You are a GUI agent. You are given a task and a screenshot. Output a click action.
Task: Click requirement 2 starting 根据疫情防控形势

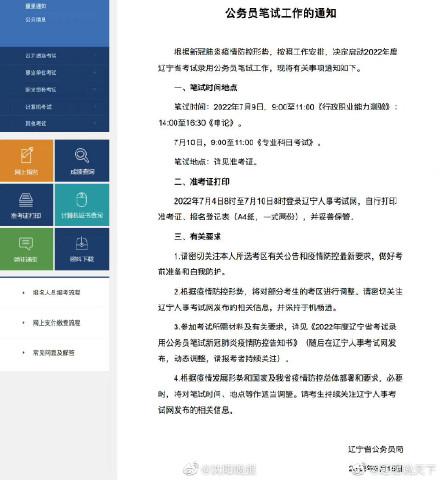click(288, 292)
